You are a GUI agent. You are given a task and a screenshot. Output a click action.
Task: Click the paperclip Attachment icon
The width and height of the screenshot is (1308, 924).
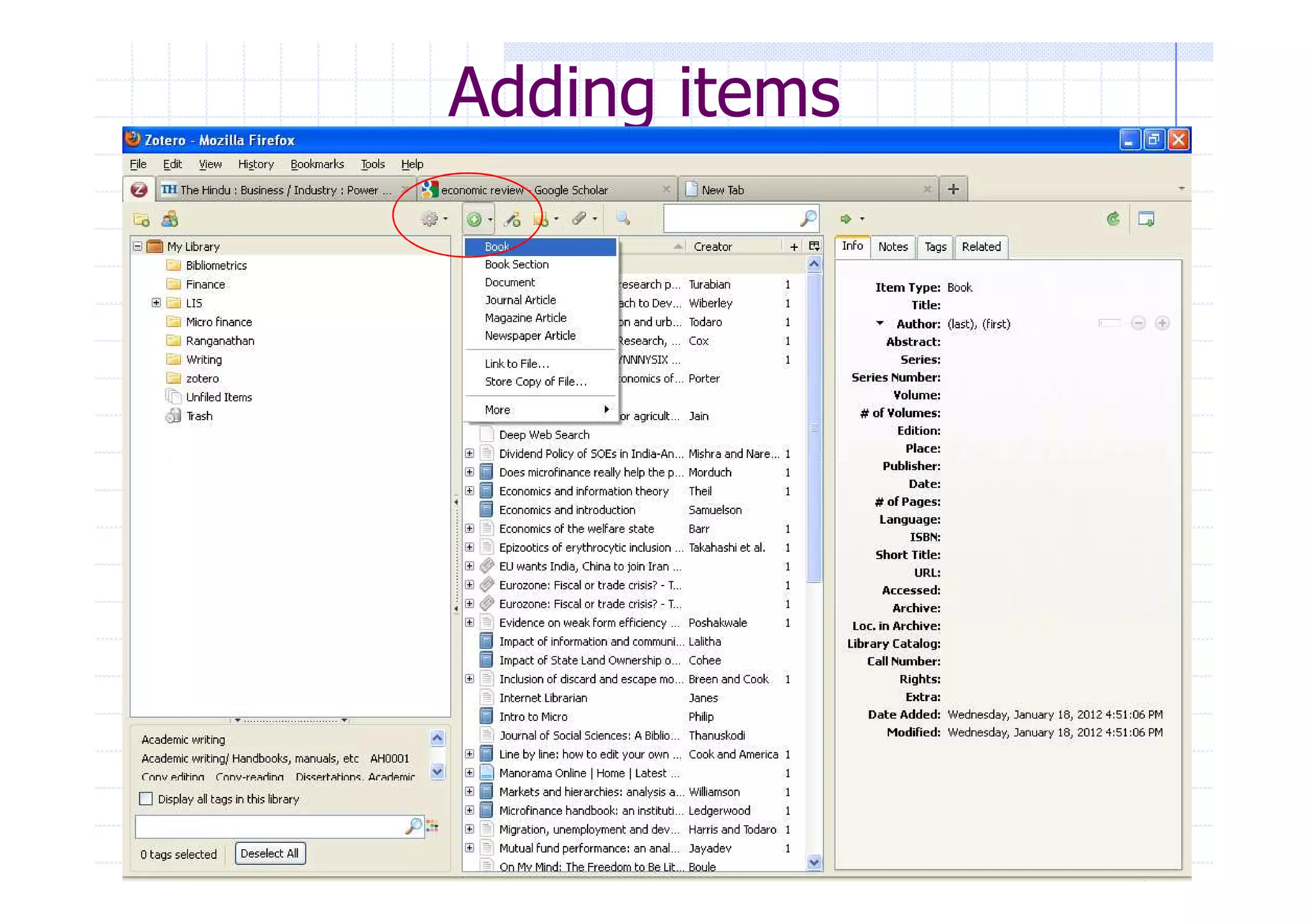(579, 219)
